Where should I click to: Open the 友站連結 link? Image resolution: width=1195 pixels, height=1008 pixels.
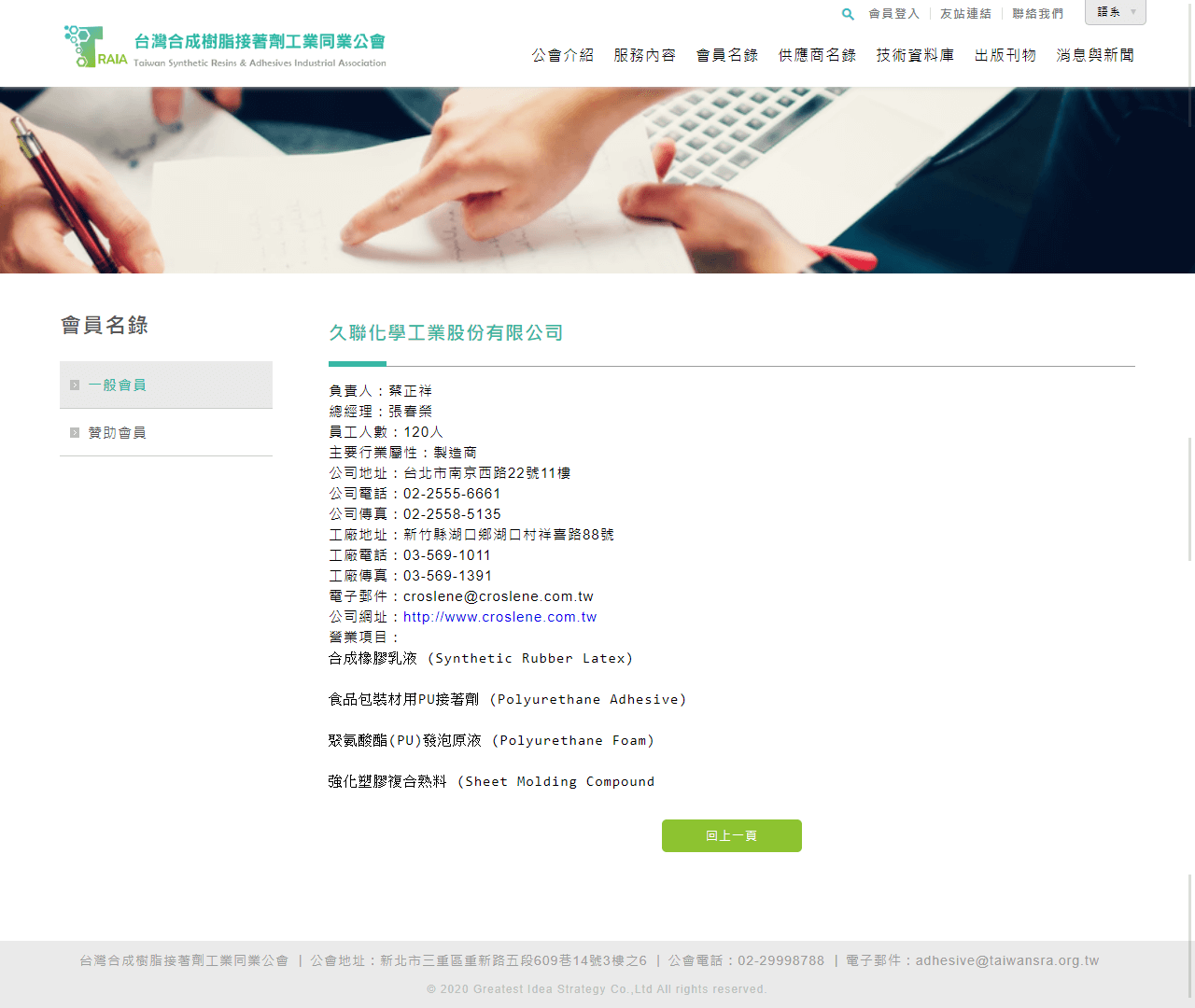pos(965,14)
